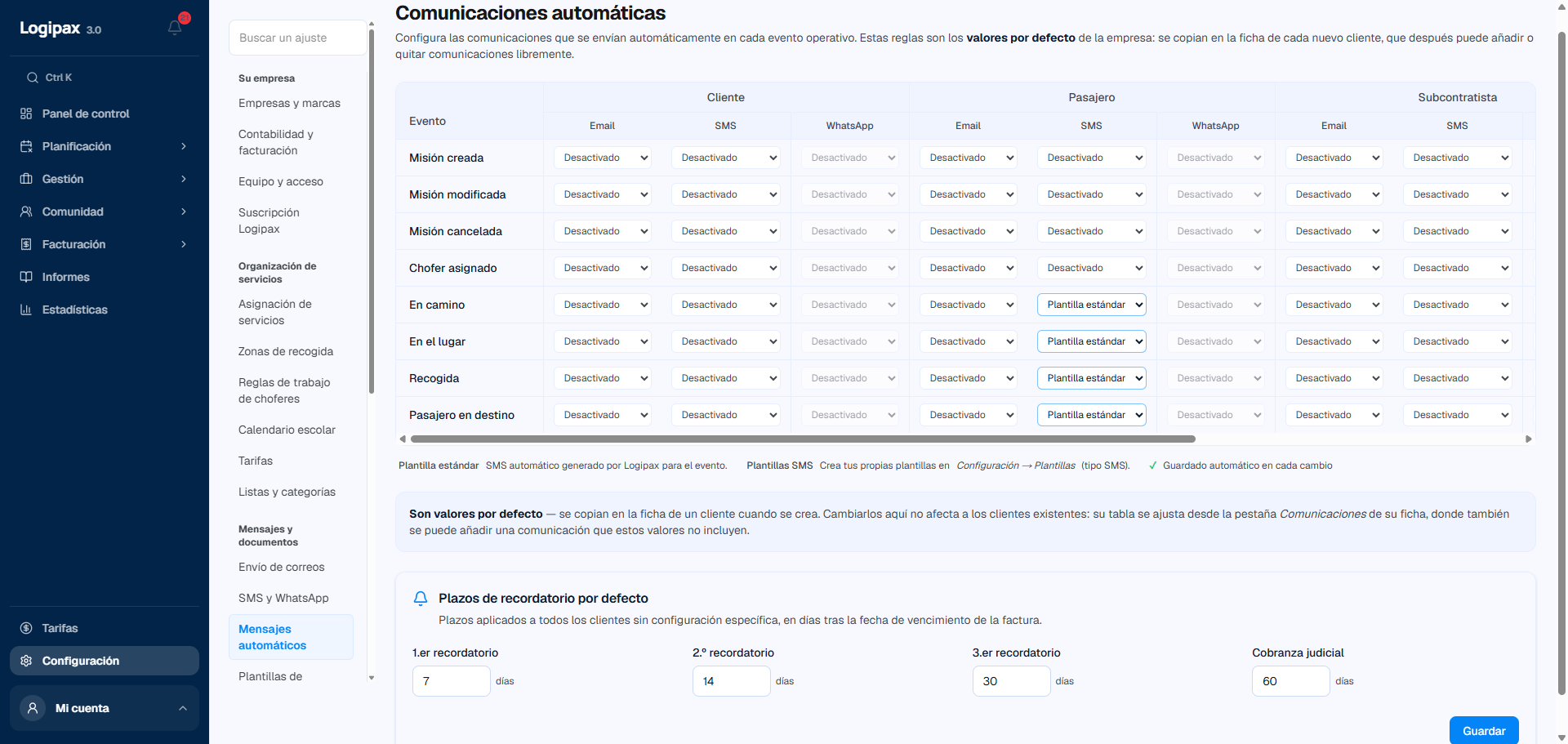Click the Cobranza judicial days field

coord(1291,681)
